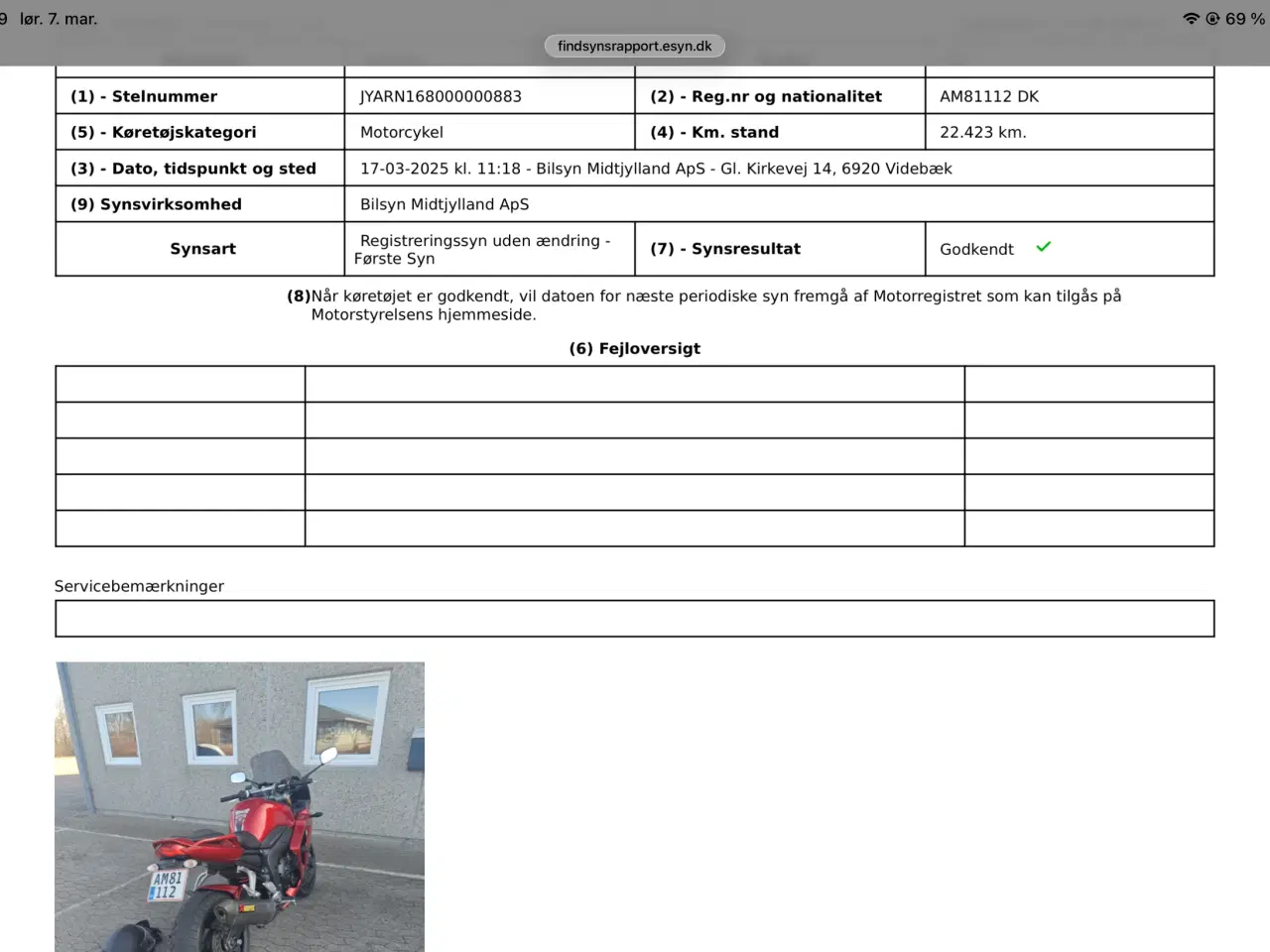Click the Servicebemærkninger label
The width and height of the screenshot is (1270, 952).
click(139, 586)
